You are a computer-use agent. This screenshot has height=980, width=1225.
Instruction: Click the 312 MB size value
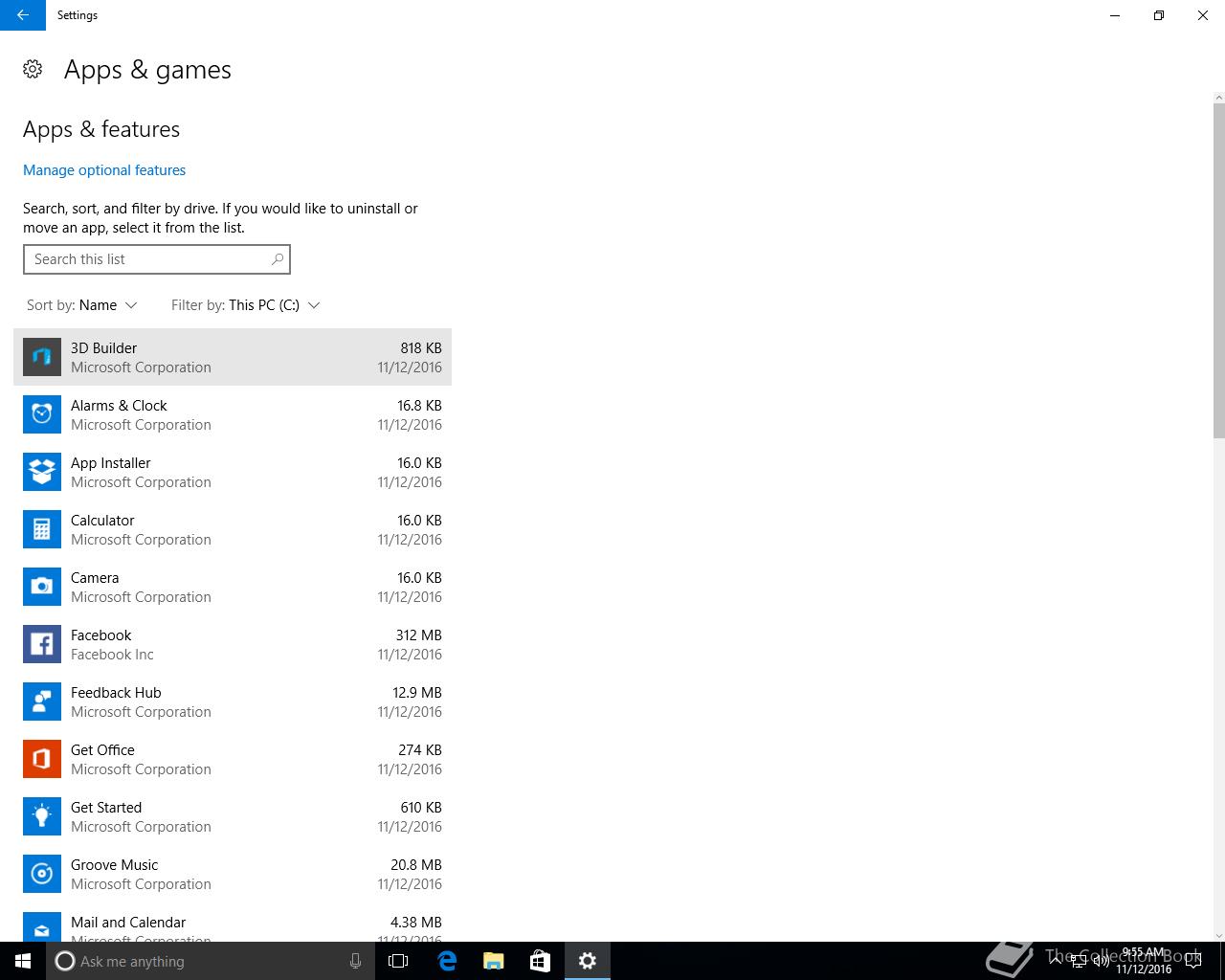coord(419,635)
